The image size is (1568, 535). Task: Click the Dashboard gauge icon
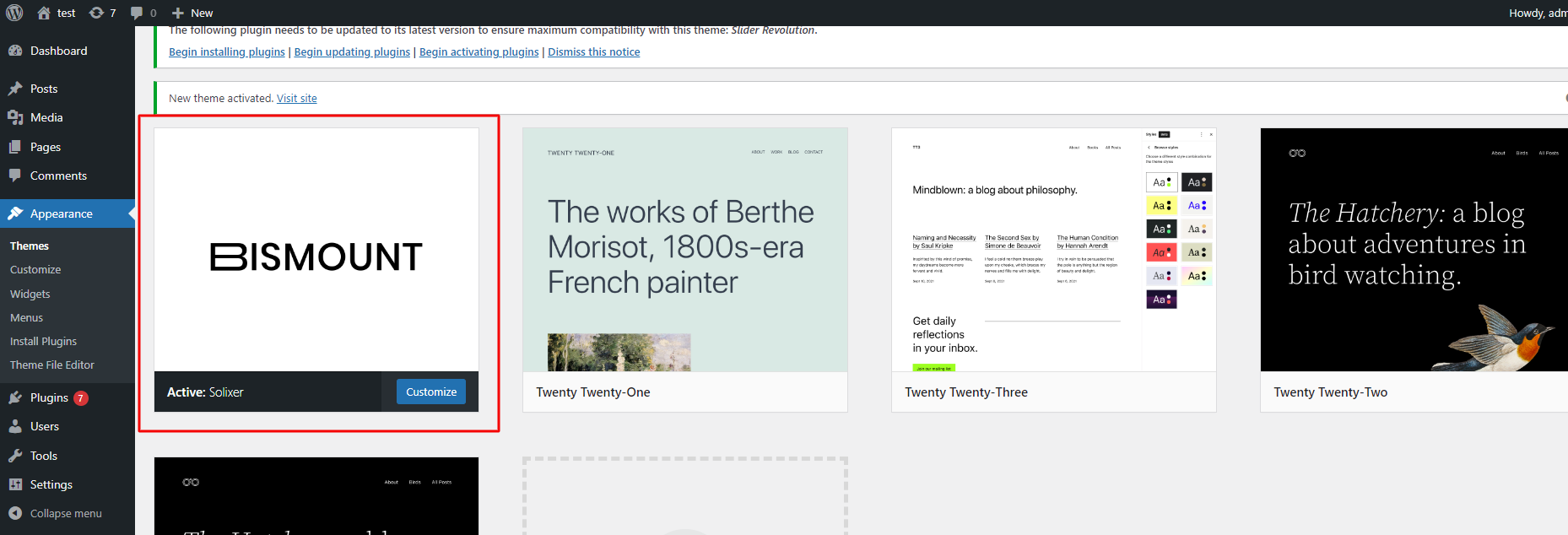pyautogui.click(x=15, y=51)
